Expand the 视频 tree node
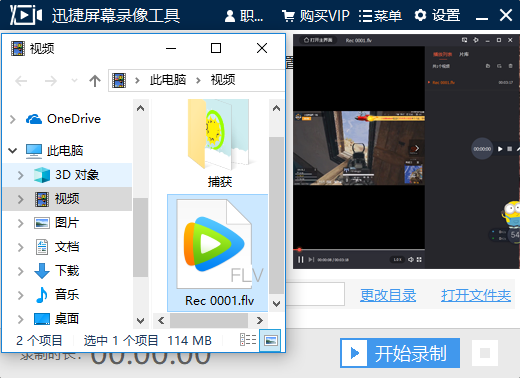 pyautogui.click(x=21, y=199)
